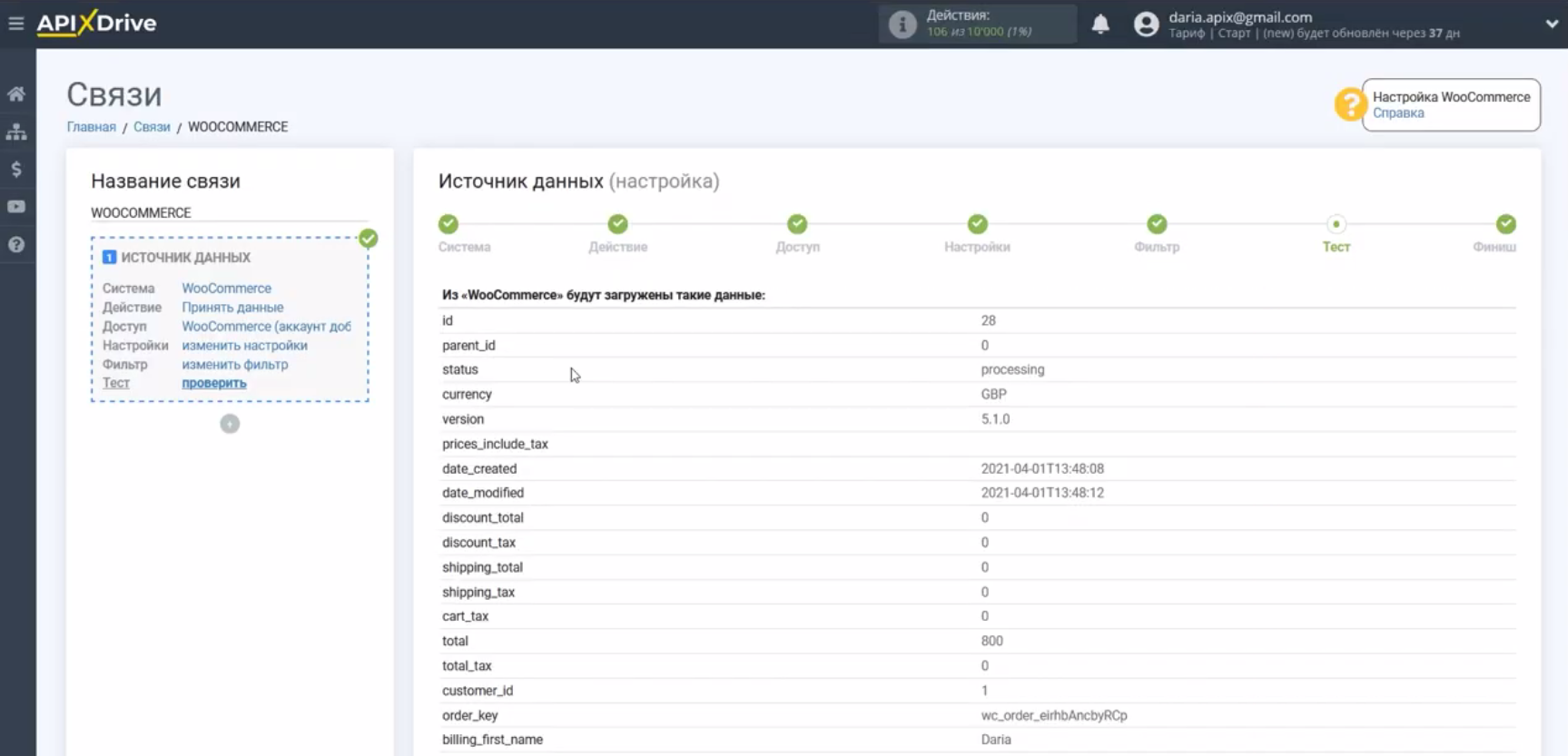This screenshot has width=1568, height=756.
Task: Select the currency value GBP
Action: coord(993,394)
